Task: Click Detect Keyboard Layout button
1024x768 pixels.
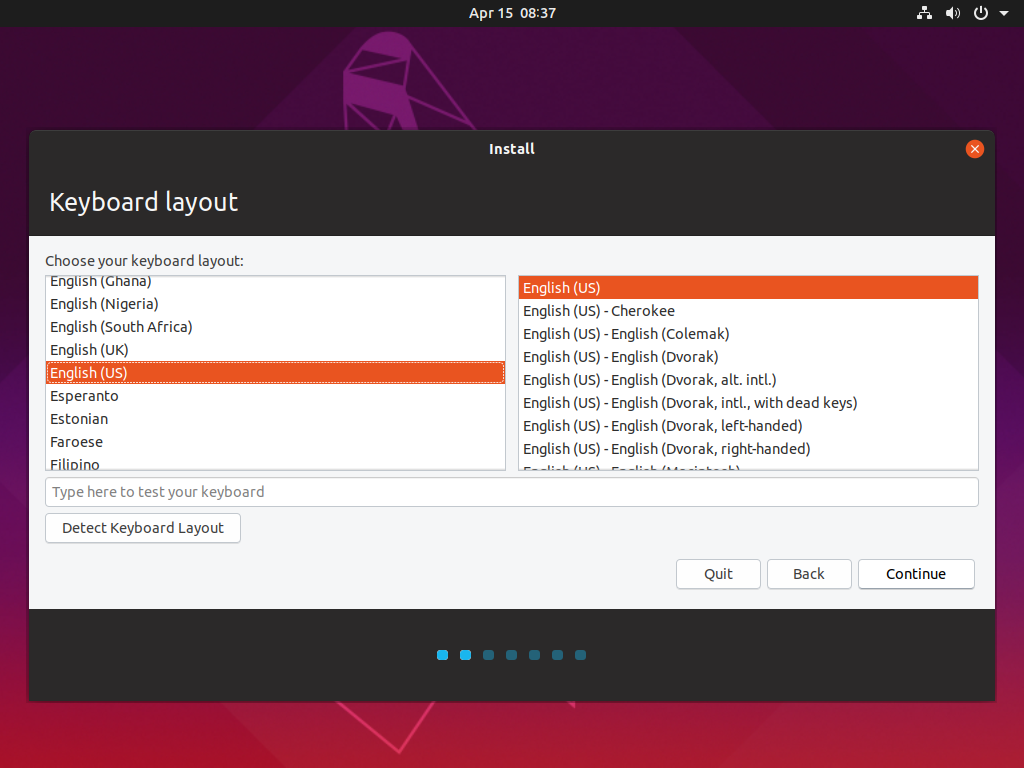Action: pyautogui.click(x=143, y=528)
